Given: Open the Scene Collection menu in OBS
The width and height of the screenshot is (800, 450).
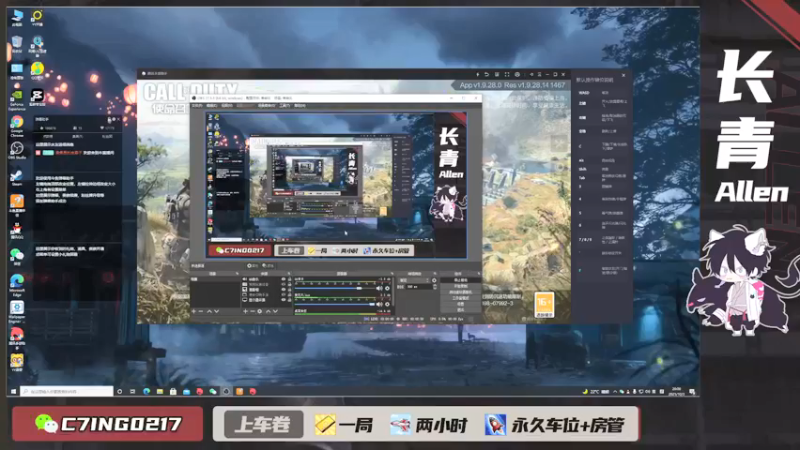Looking at the screenshot, I should tap(266, 106).
